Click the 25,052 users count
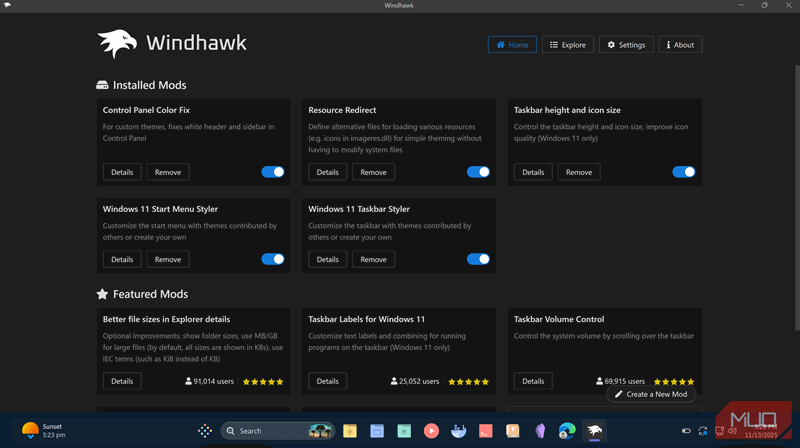 pyautogui.click(x=415, y=381)
